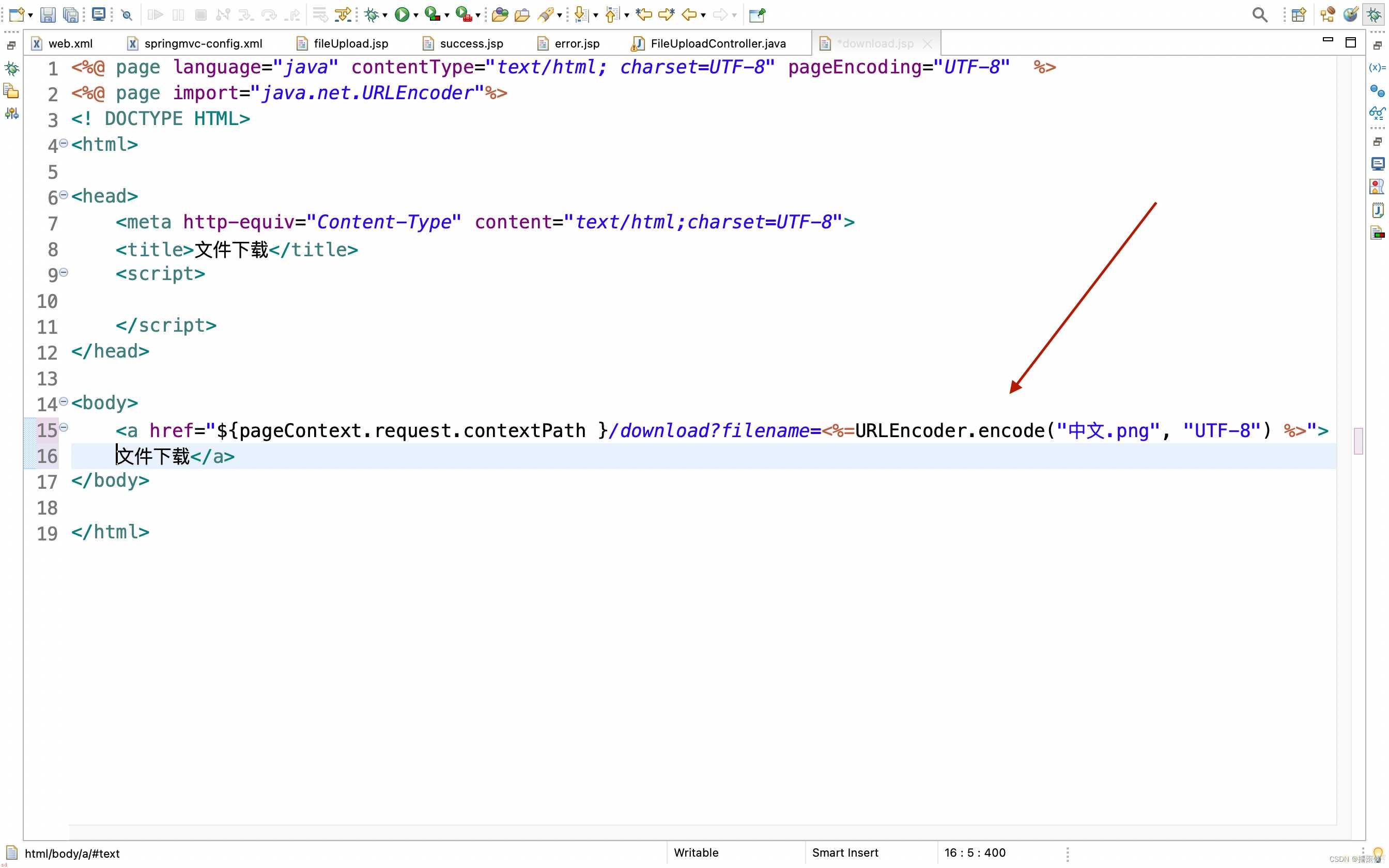Switch to the Java EE perspective icon

(x=1328, y=14)
